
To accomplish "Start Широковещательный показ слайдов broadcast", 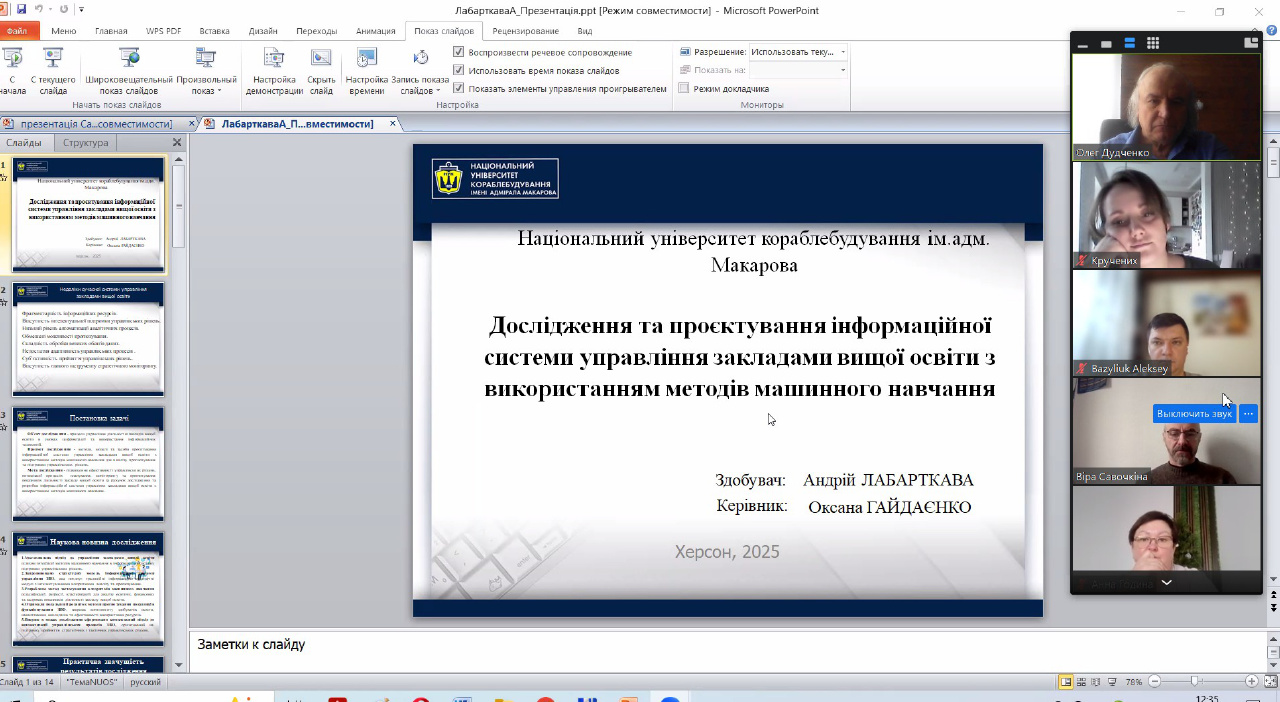I will pos(129,68).
